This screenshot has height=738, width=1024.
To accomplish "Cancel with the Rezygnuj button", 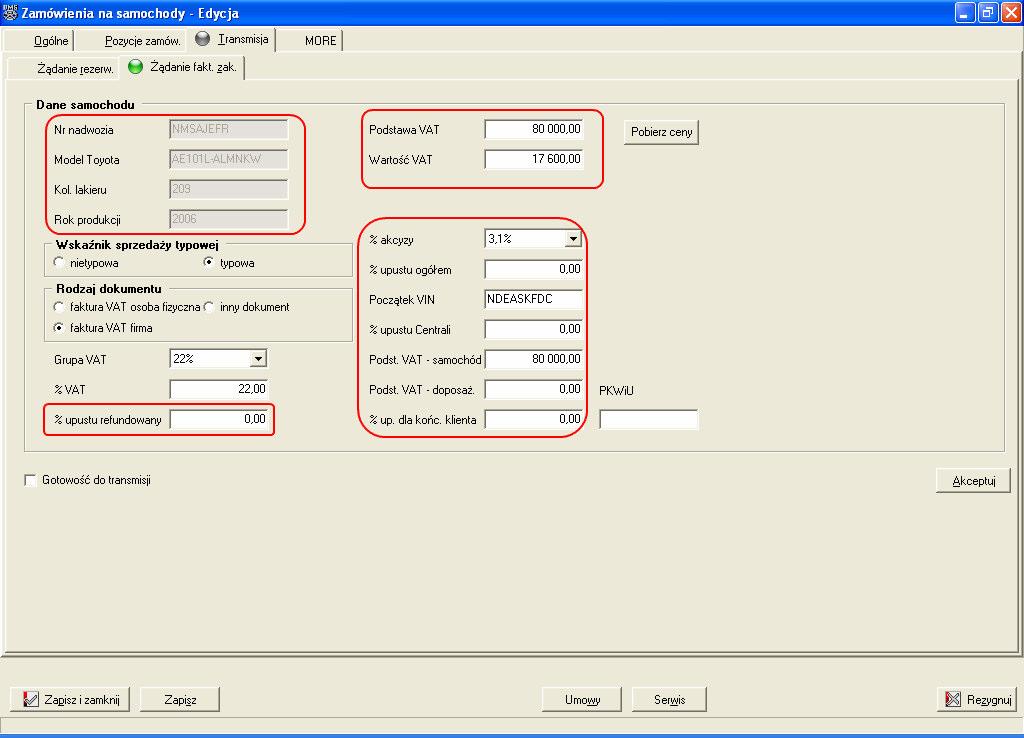I will tap(978, 699).
